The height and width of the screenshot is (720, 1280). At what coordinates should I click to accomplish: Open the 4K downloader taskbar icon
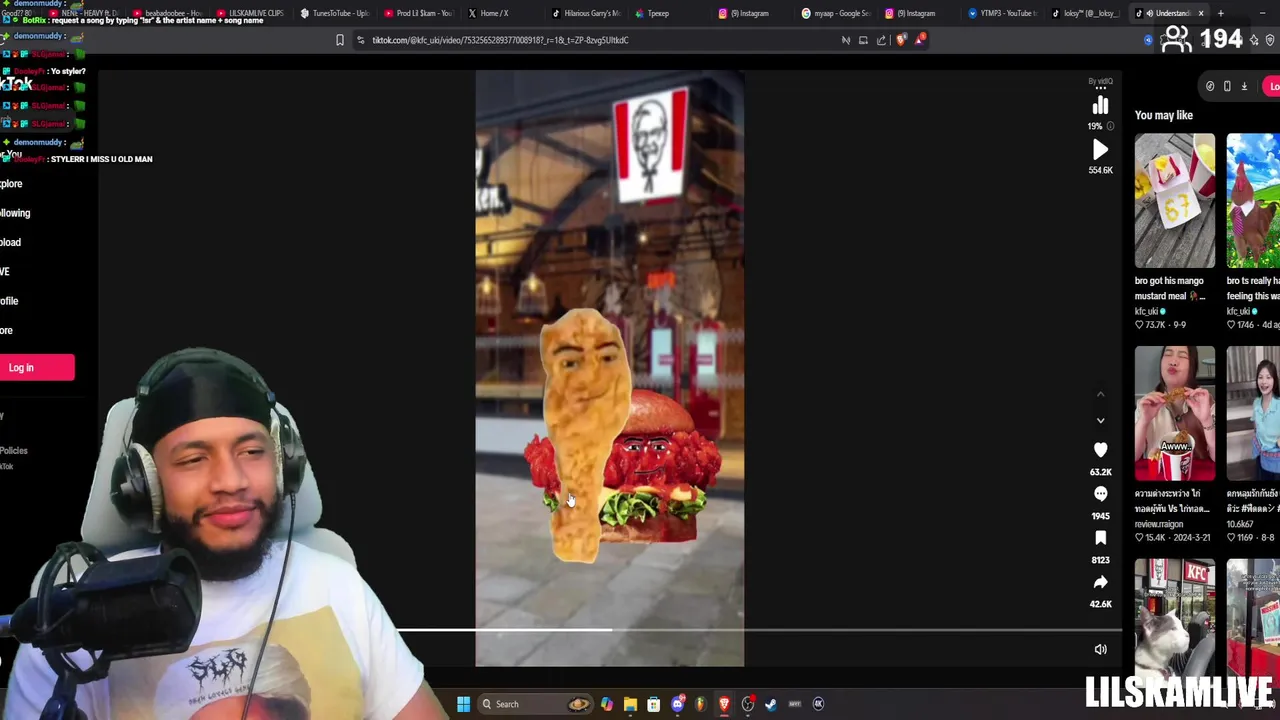click(818, 704)
